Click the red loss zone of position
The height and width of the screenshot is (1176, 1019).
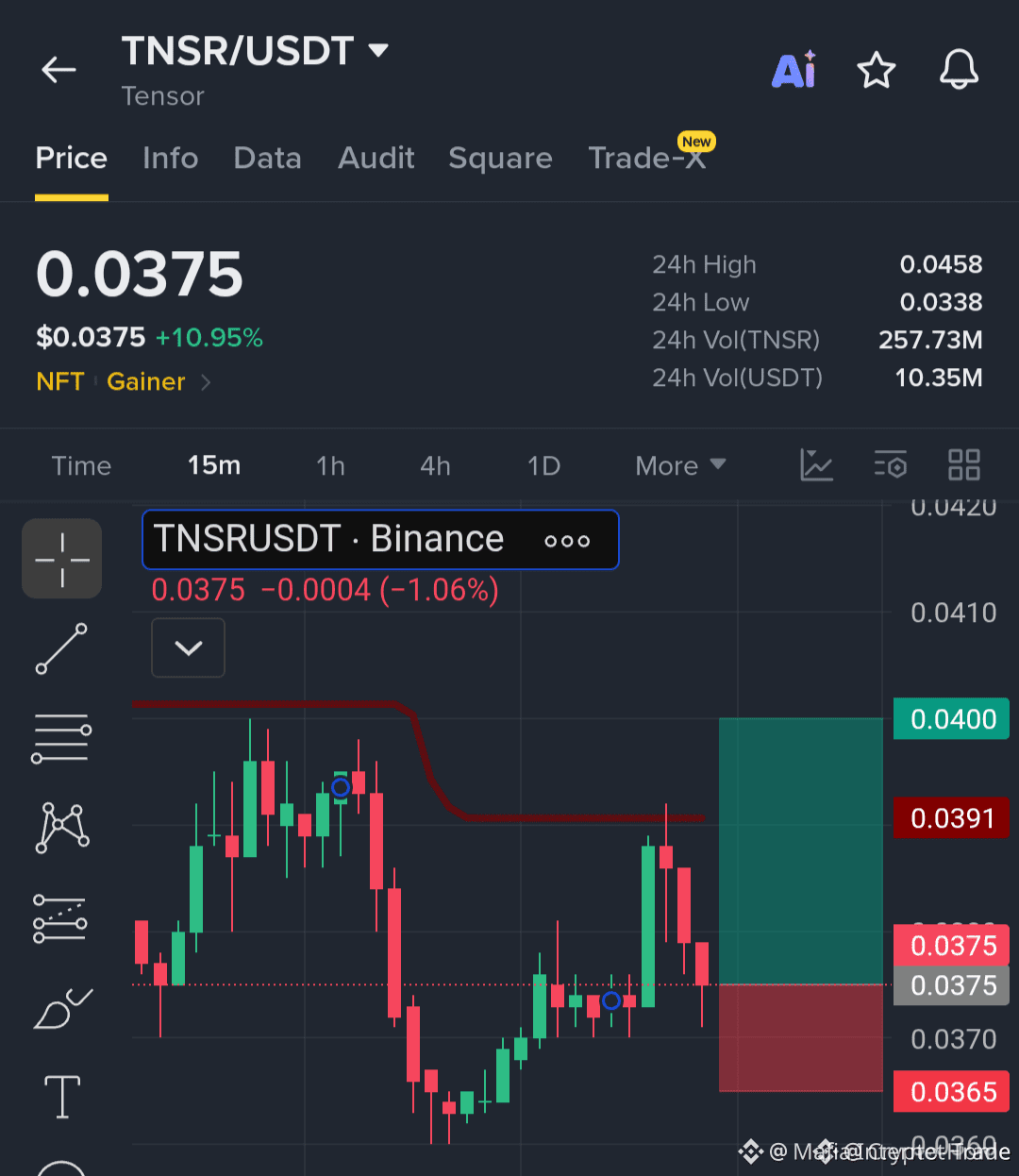801,1038
